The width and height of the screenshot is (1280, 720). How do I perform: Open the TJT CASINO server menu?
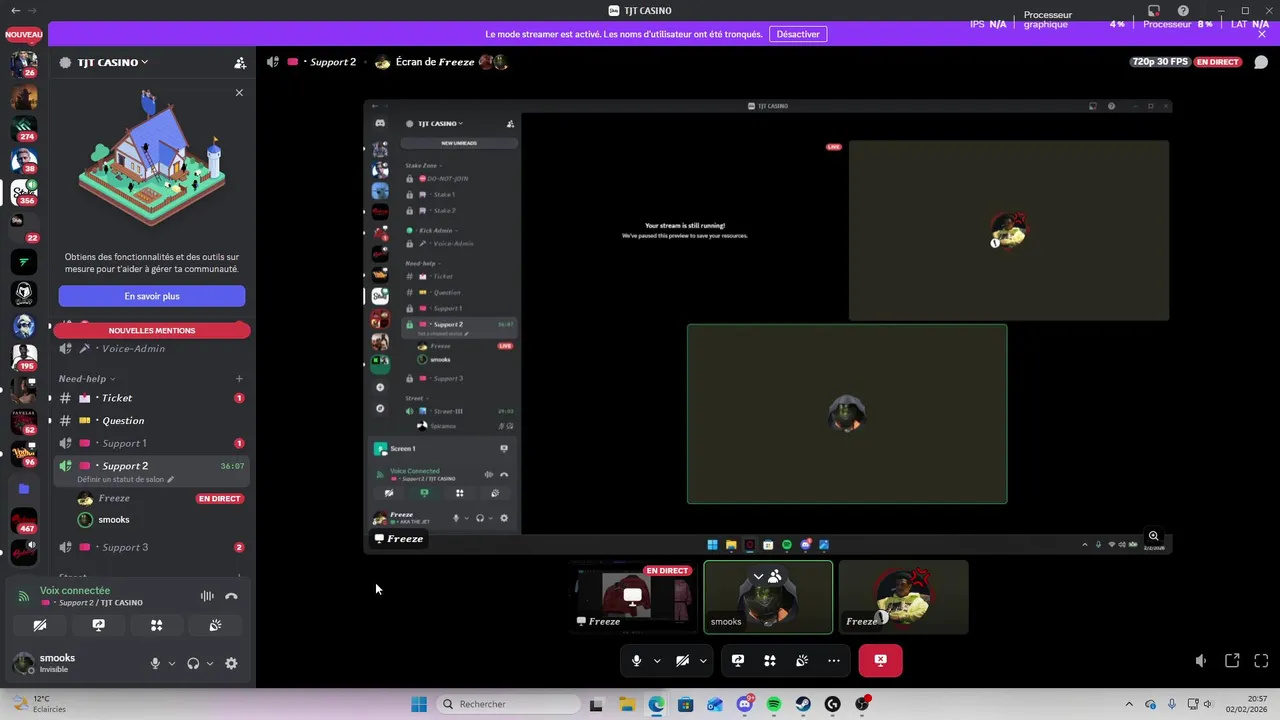point(112,62)
